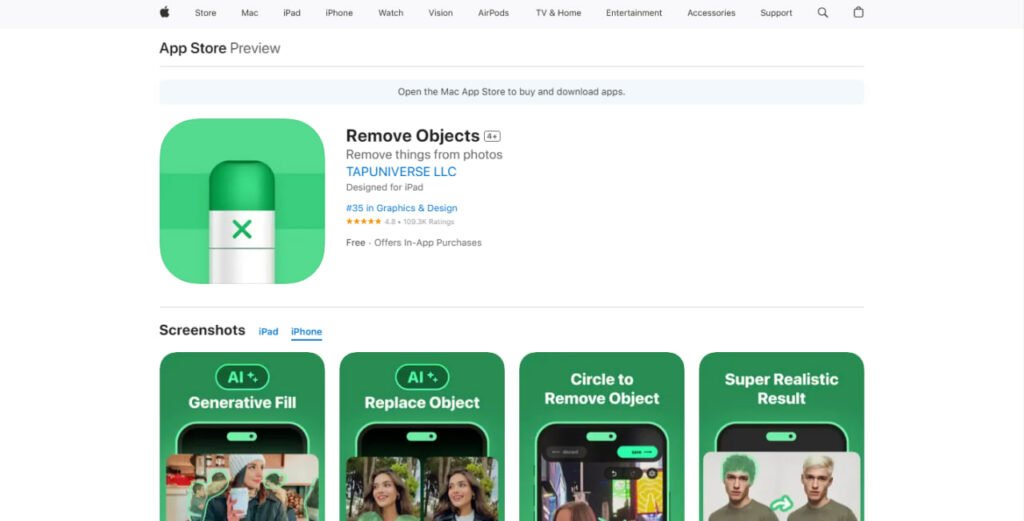The width and height of the screenshot is (1024, 521).
Task: View the Circle to Remove Object screenshot
Action: 601,436
